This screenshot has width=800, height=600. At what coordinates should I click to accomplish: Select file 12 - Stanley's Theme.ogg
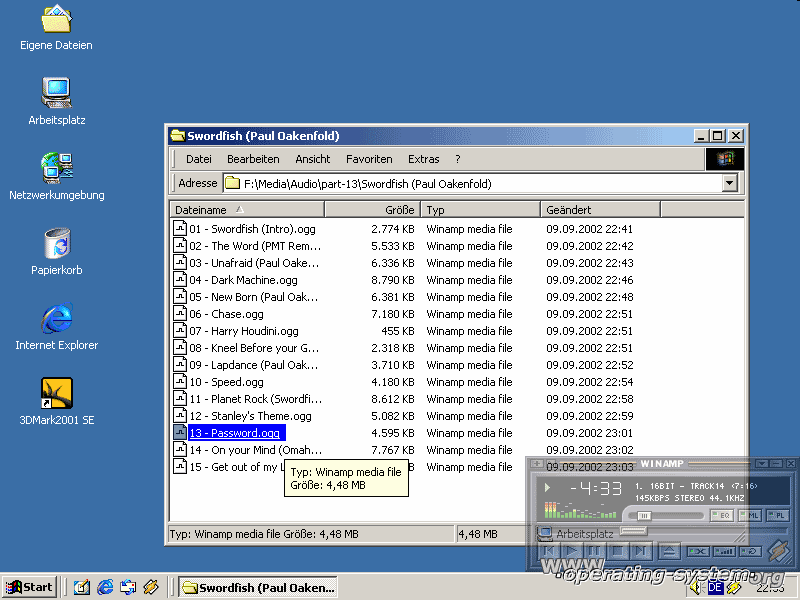250,415
